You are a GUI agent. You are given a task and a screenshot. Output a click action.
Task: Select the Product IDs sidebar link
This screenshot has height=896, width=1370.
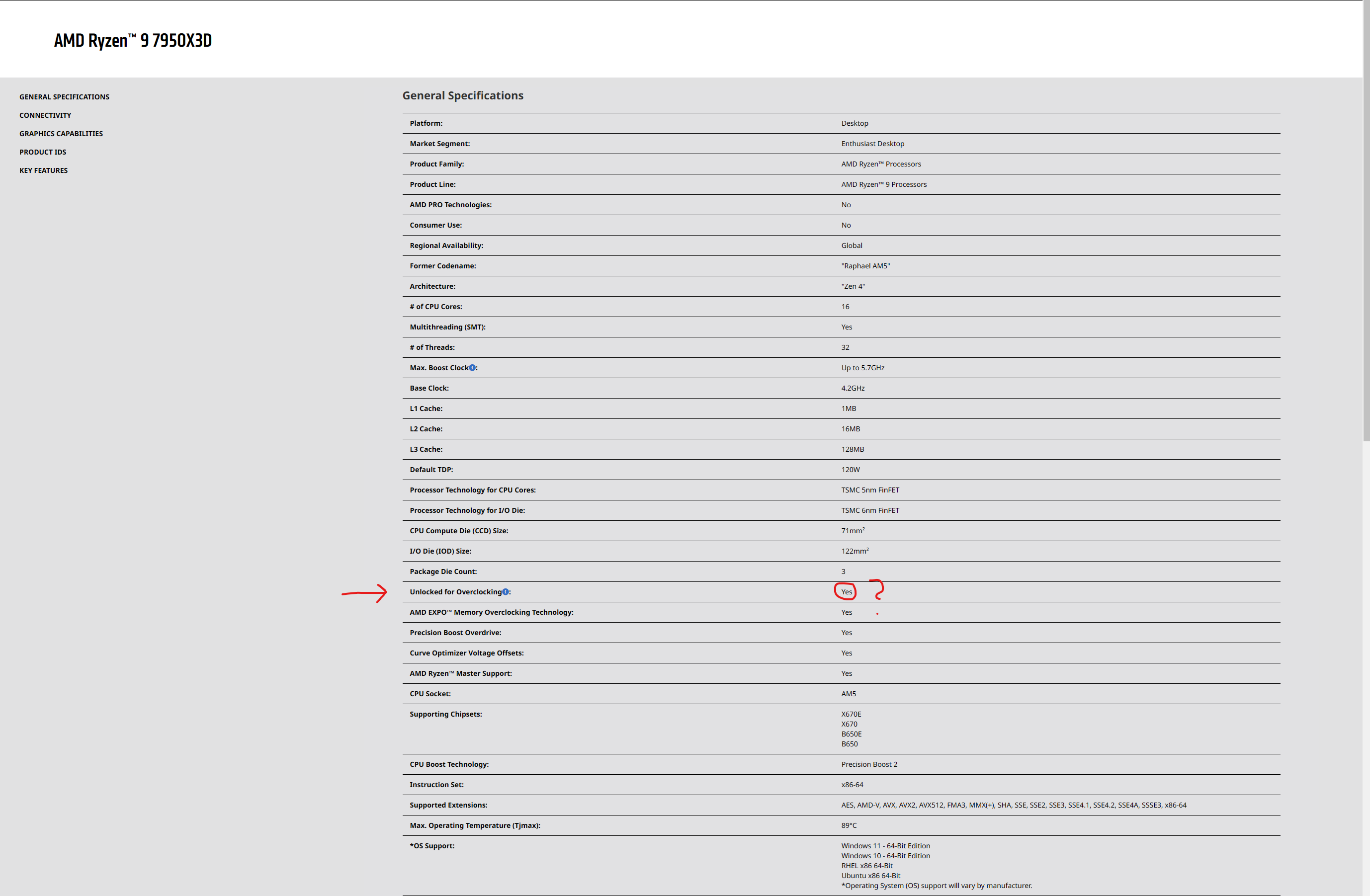coord(43,152)
